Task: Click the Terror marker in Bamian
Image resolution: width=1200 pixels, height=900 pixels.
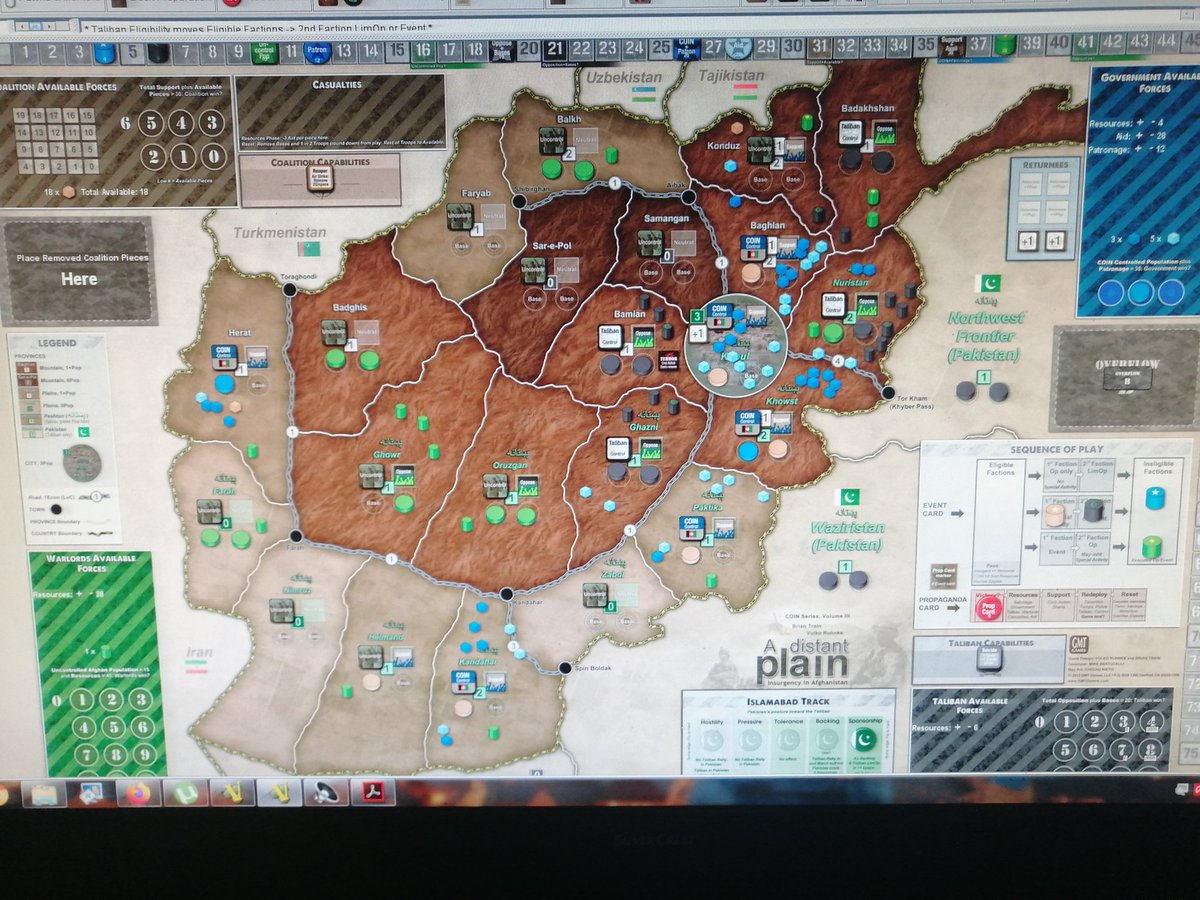Action: click(668, 361)
